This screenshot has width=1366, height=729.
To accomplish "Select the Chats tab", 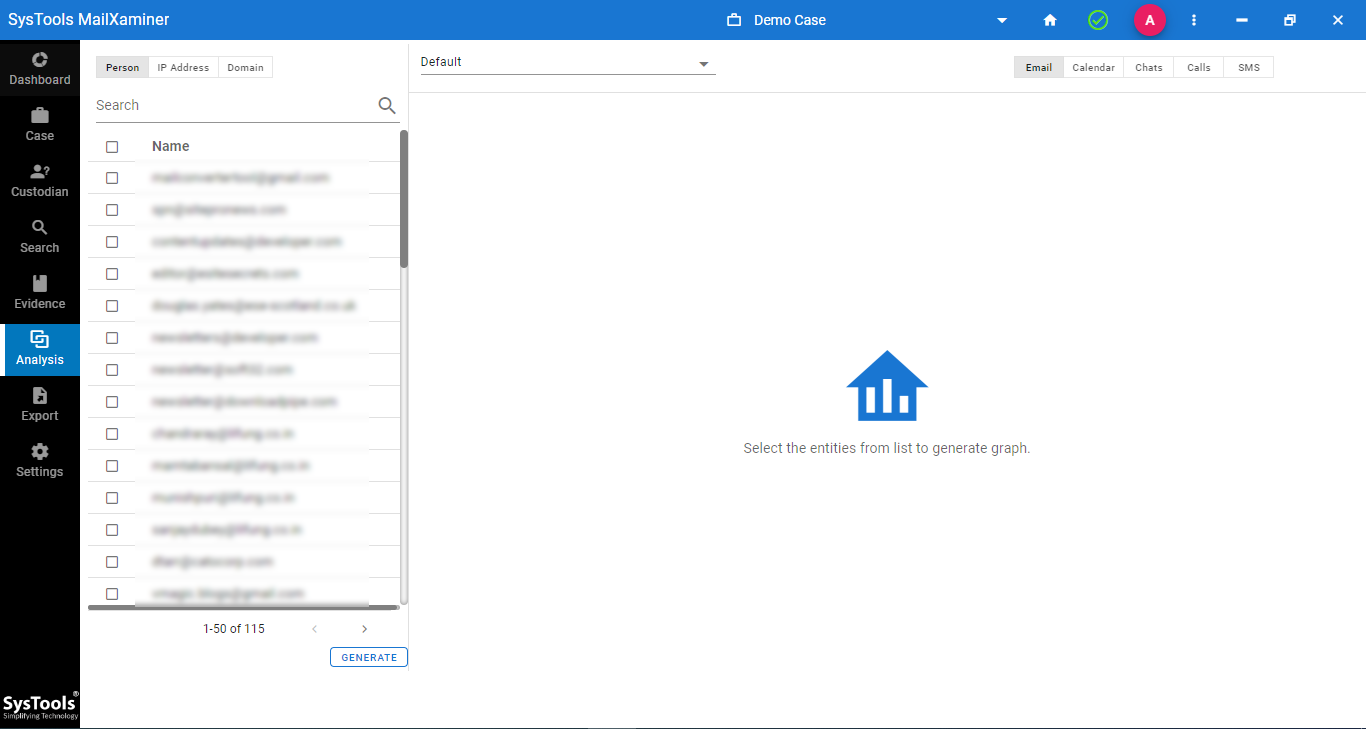I will 1149,67.
